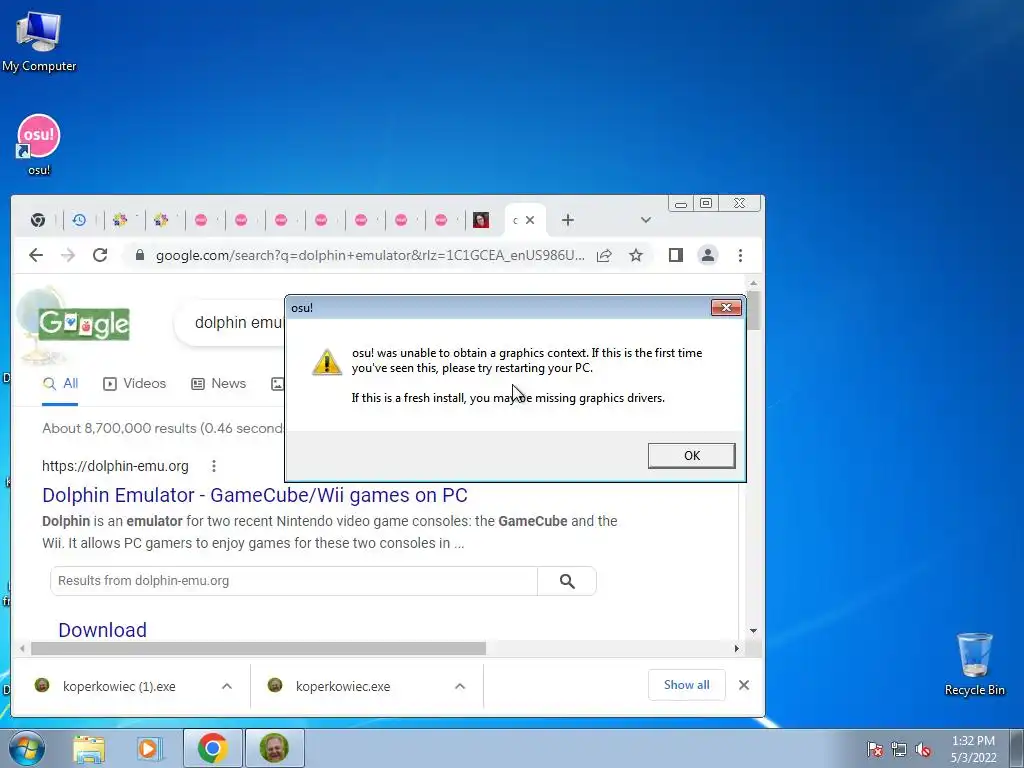Select the Chrome taskbar button

coord(212,748)
